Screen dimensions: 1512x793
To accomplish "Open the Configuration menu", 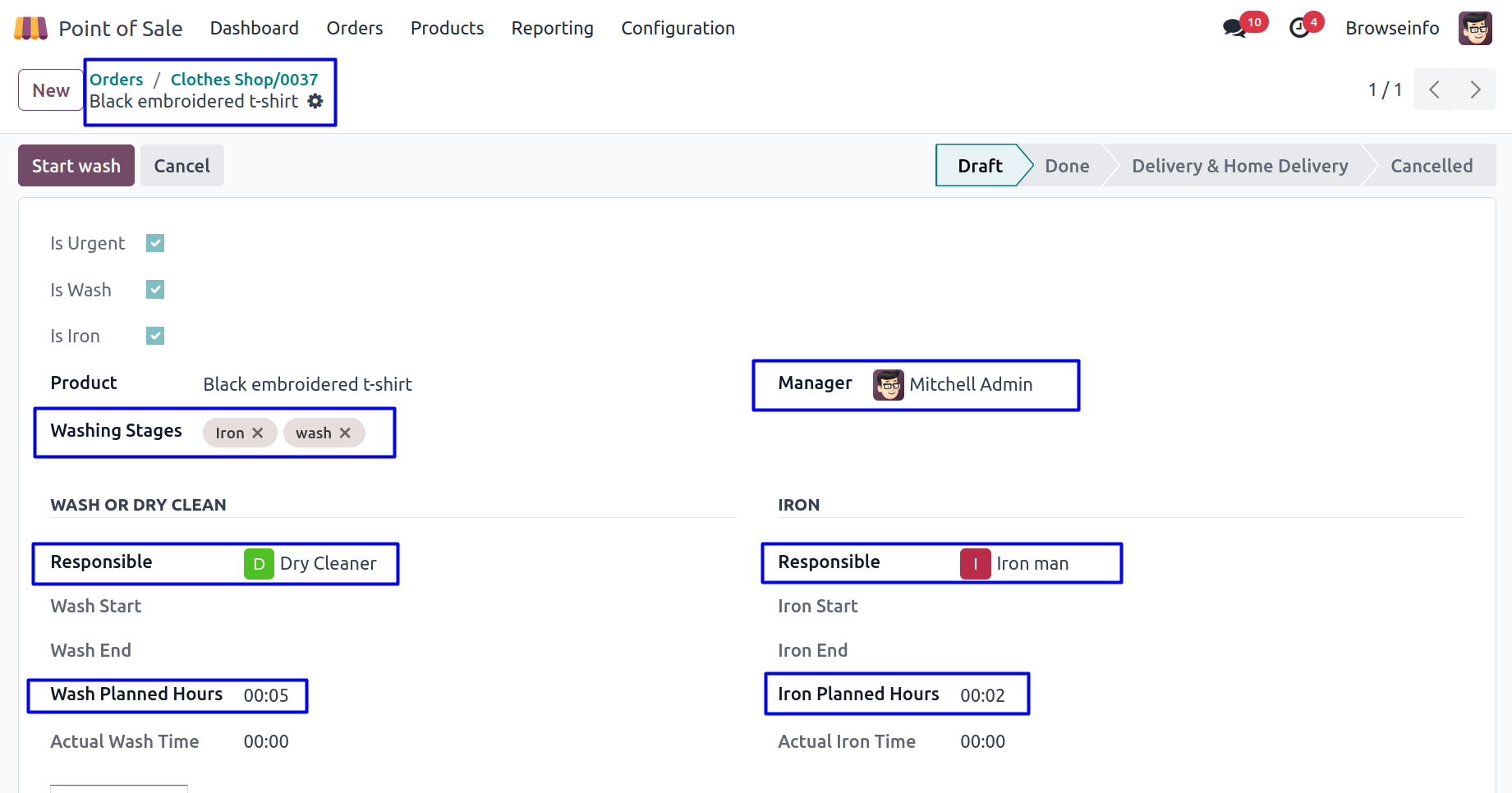I will [678, 29].
